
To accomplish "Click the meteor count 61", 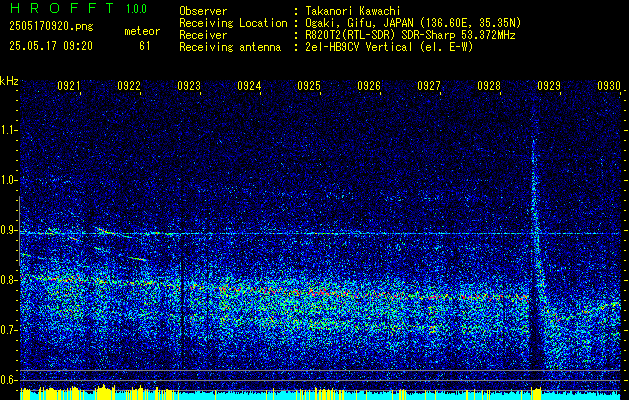I will [x=145, y=46].
